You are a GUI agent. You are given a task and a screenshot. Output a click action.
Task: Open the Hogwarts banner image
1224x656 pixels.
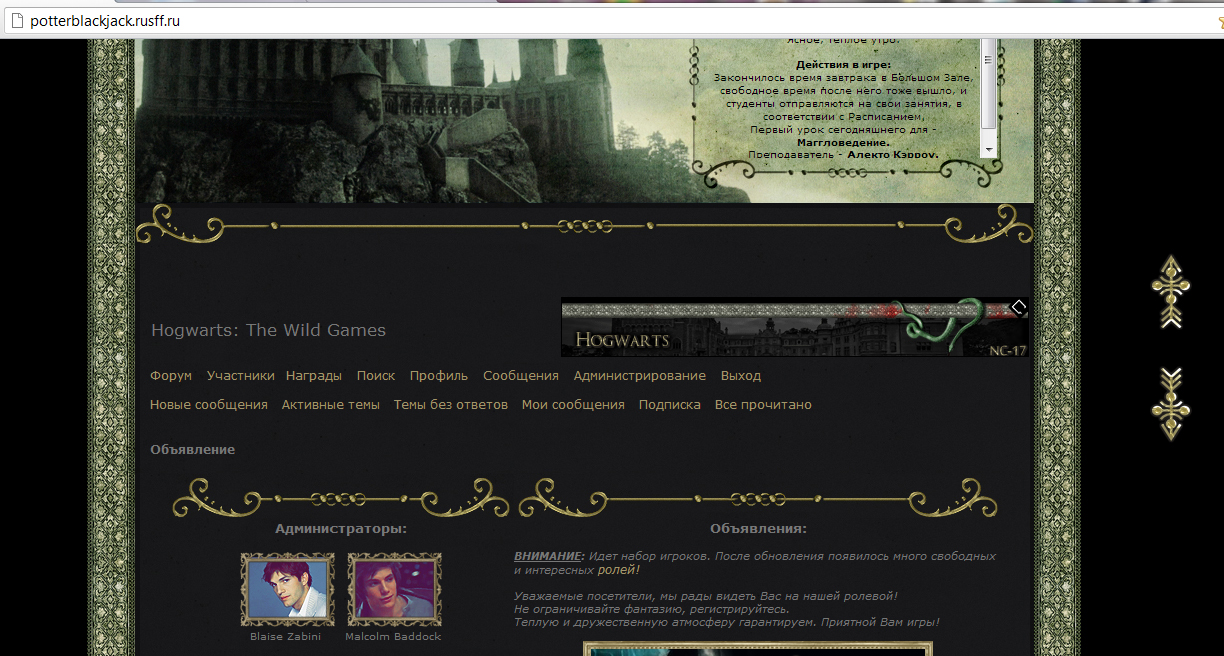[794, 327]
